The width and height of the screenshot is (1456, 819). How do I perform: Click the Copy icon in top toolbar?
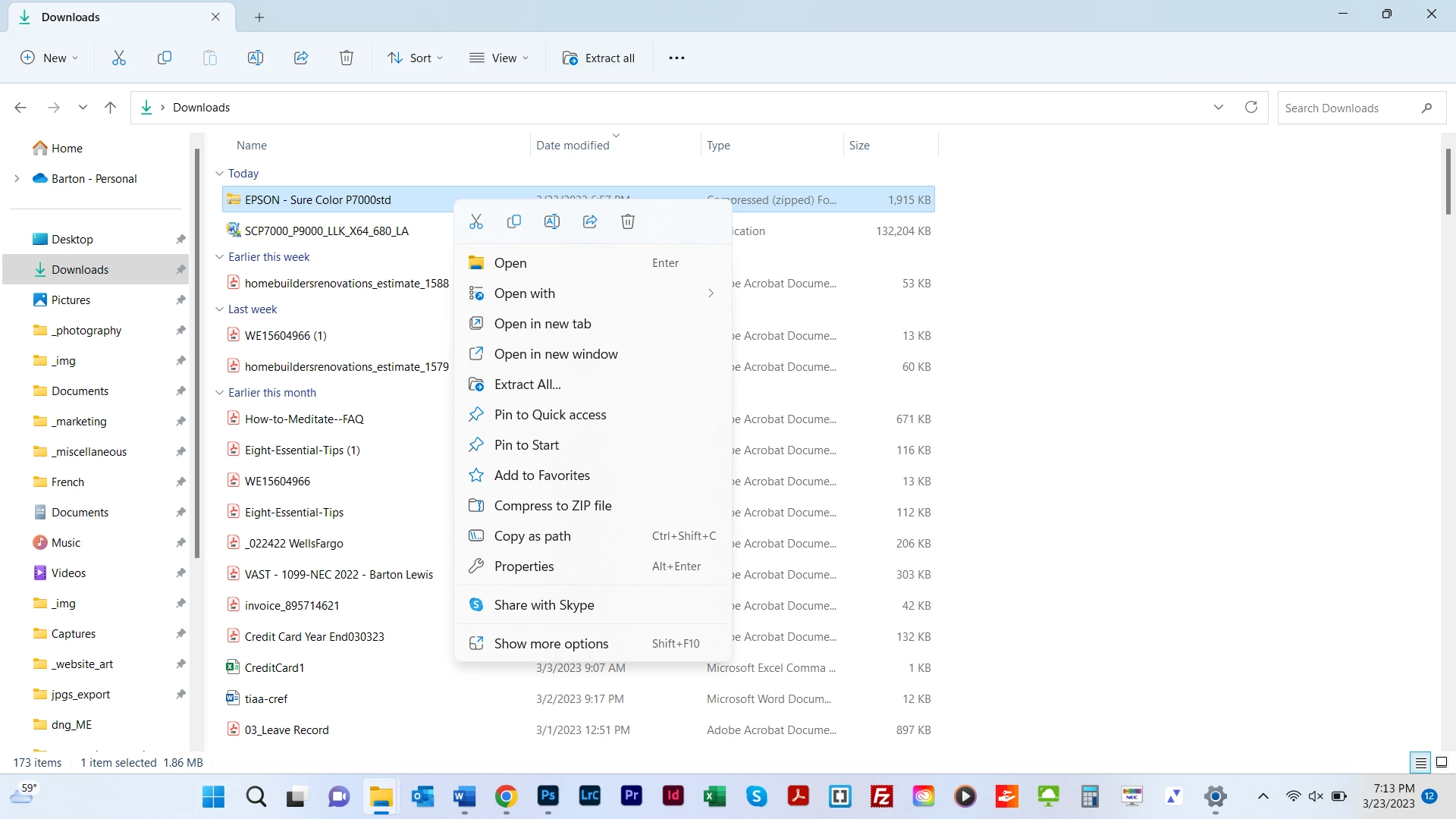click(165, 58)
